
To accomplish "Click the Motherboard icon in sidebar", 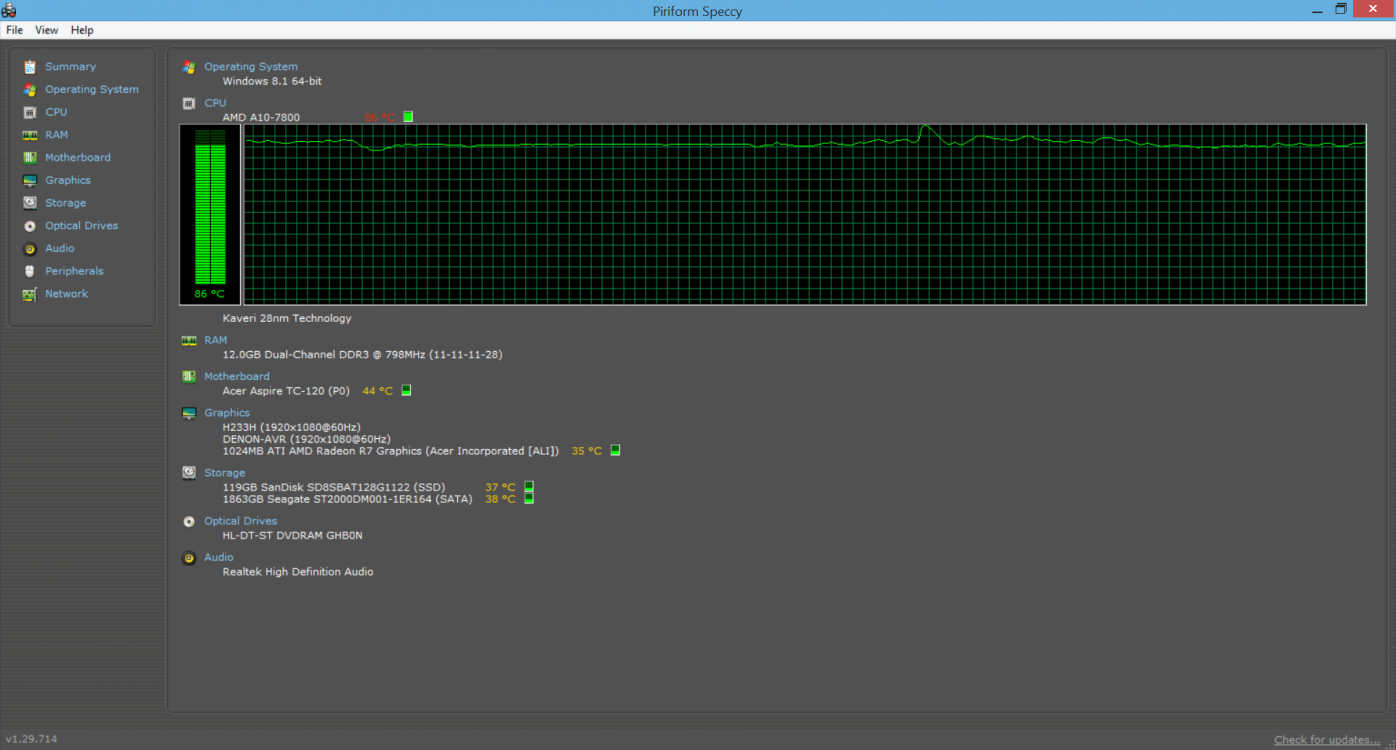I will coord(30,158).
